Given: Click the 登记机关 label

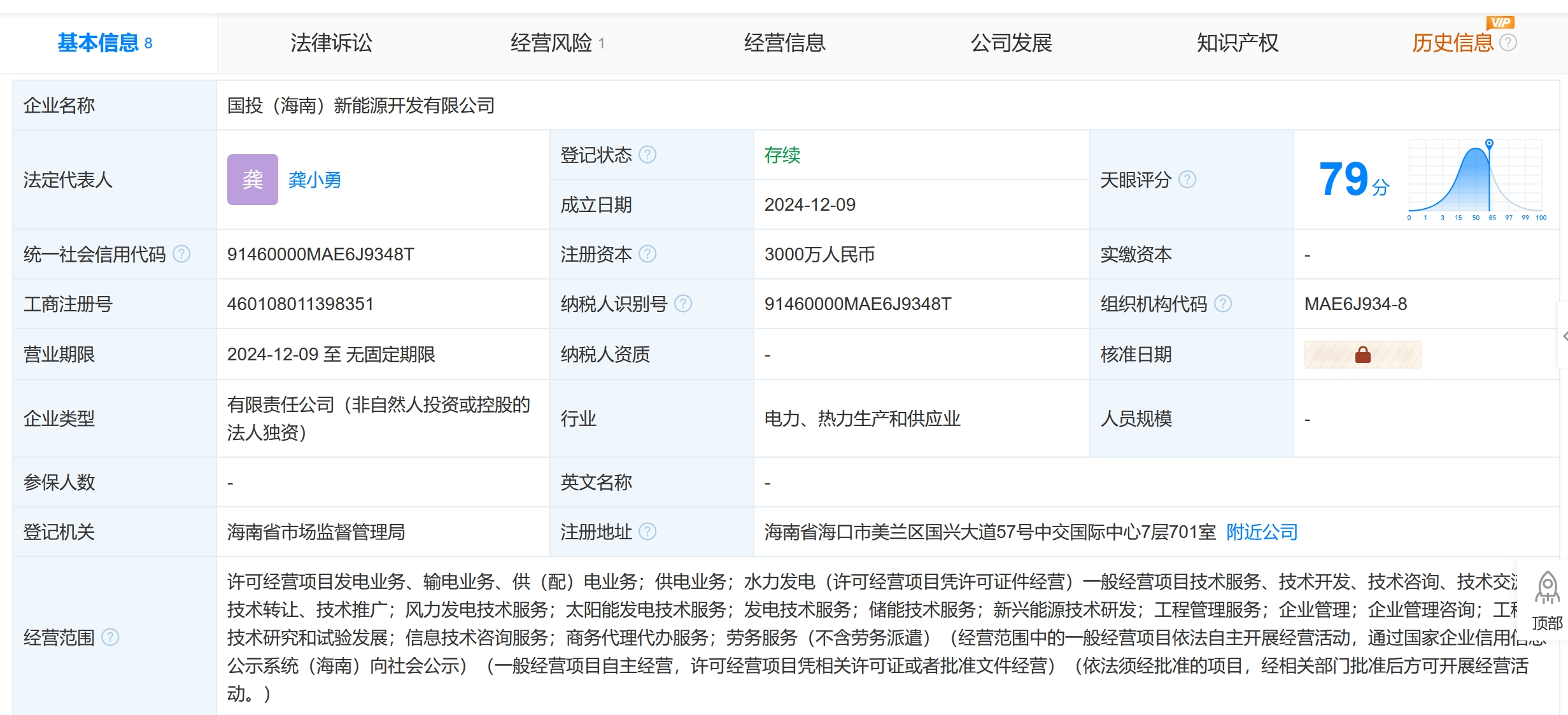Looking at the screenshot, I should click(x=59, y=532).
